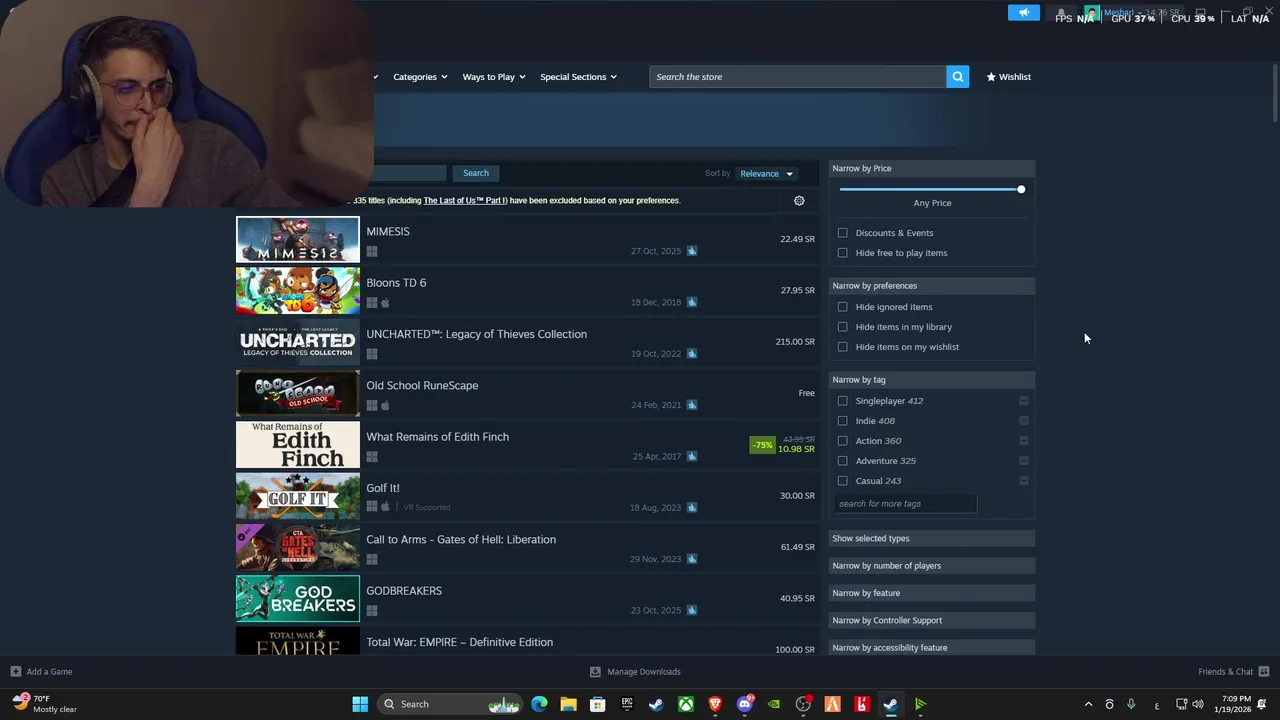Expand Show selected types section
The width and height of the screenshot is (1280, 720).
(932, 539)
